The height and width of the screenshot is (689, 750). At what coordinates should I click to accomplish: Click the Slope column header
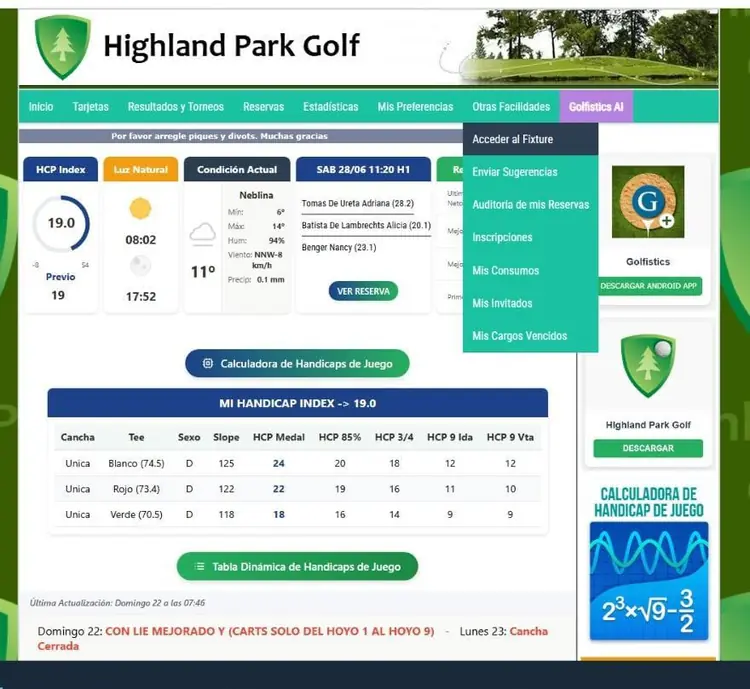(226, 437)
